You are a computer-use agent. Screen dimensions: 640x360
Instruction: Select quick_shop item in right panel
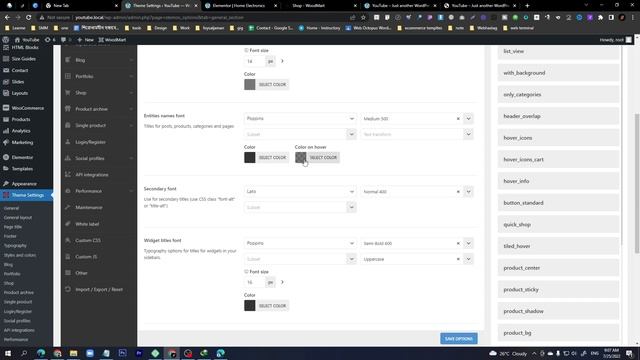tap(558, 224)
